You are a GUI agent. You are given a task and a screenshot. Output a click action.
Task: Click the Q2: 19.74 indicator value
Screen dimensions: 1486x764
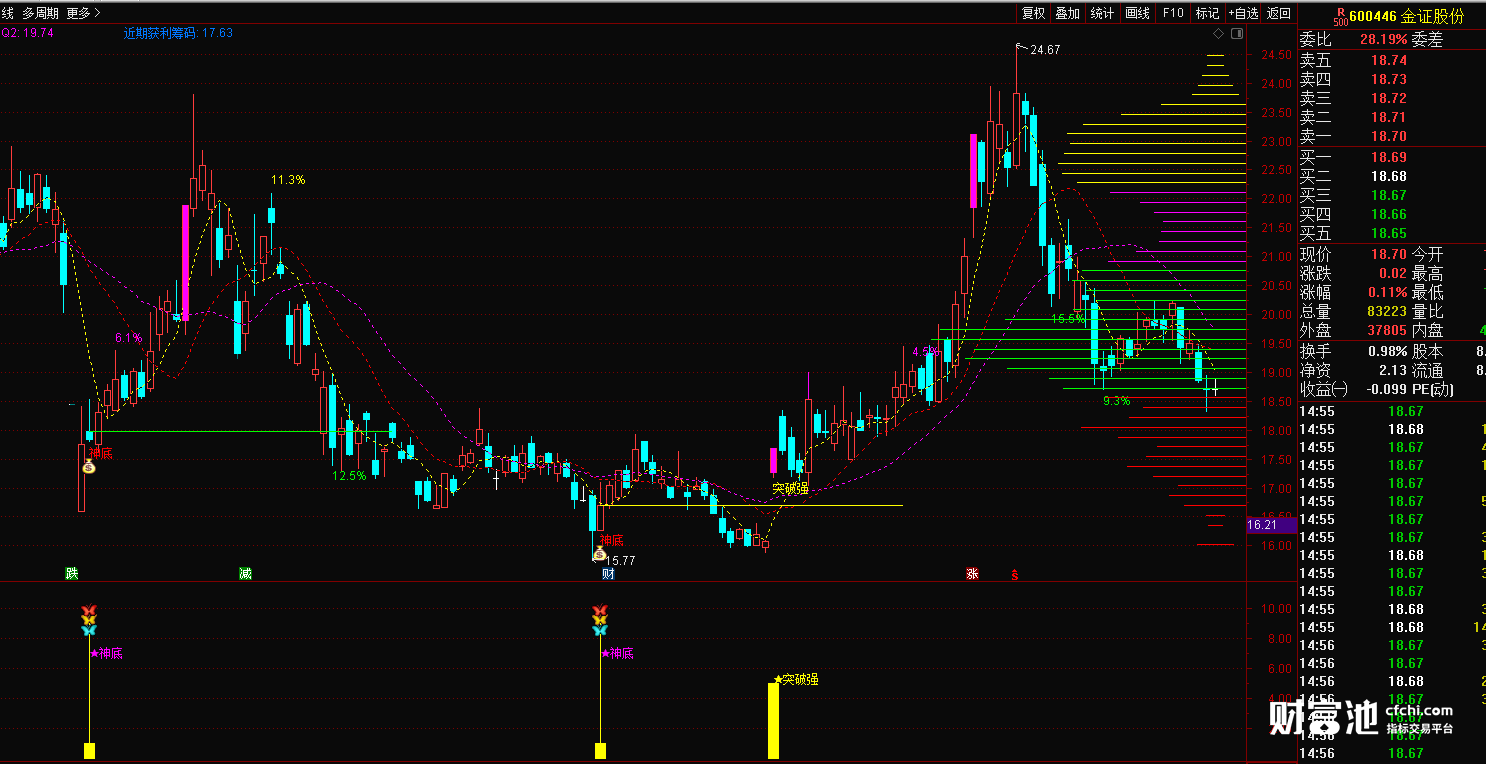click(x=27, y=33)
